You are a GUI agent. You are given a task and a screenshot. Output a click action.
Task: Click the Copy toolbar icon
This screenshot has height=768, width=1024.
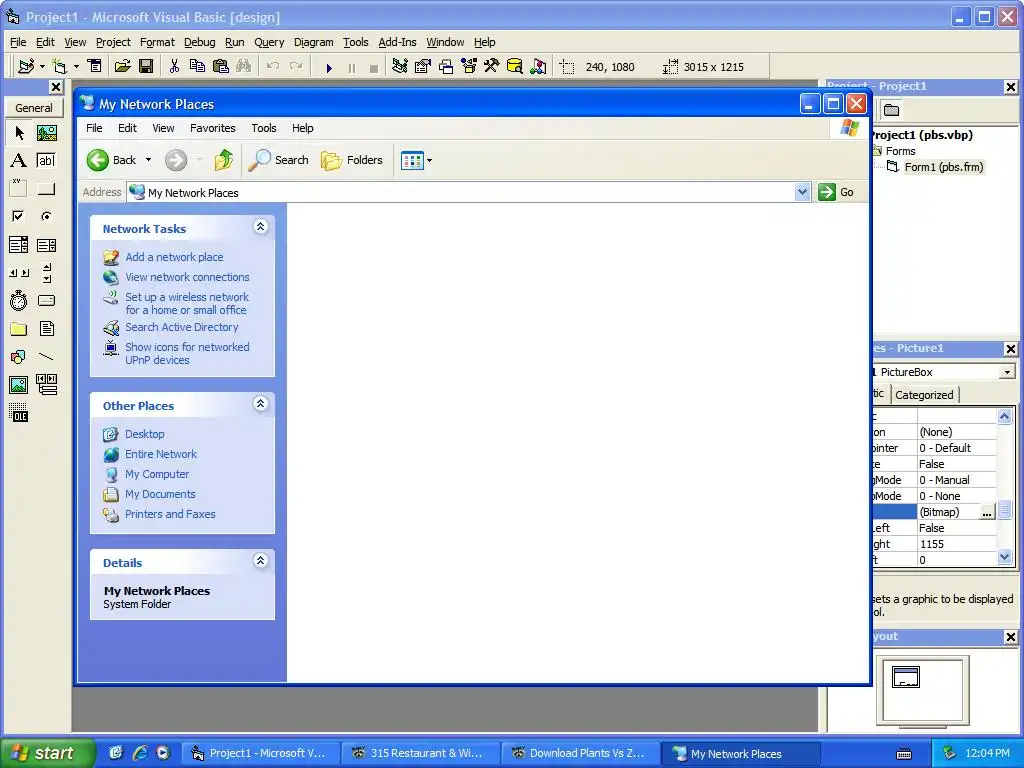(x=197, y=67)
